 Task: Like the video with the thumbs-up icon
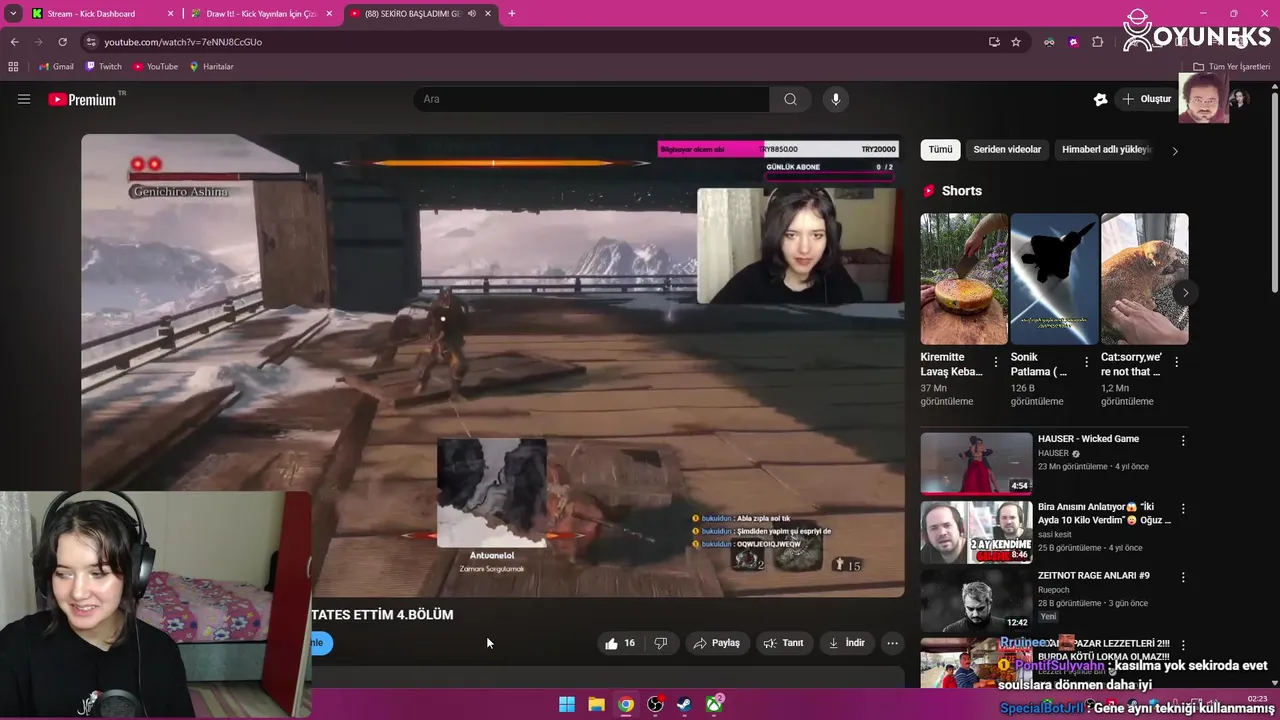point(620,643)
